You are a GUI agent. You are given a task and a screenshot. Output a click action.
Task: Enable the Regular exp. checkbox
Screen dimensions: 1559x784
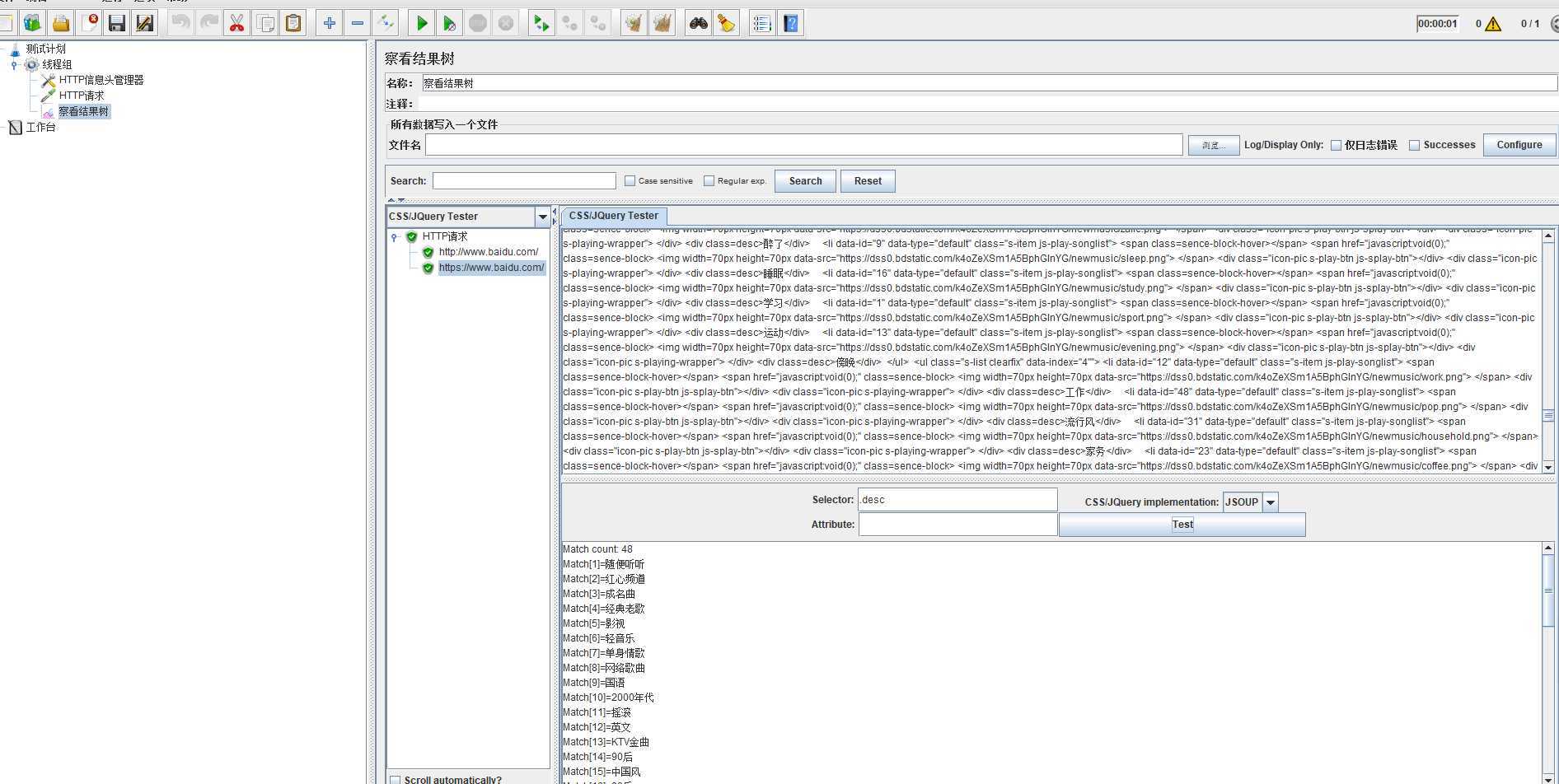coord(709,180)
